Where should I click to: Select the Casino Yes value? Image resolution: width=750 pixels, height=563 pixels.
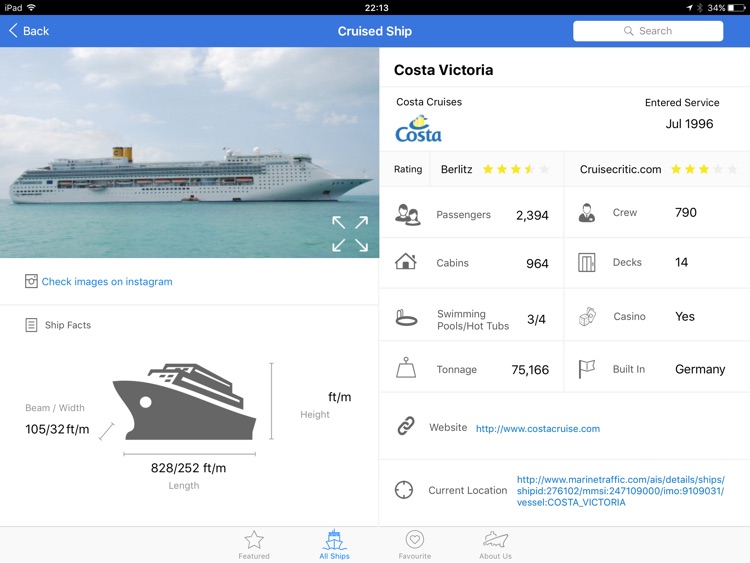pyautogui.click(x=684, y=317)
